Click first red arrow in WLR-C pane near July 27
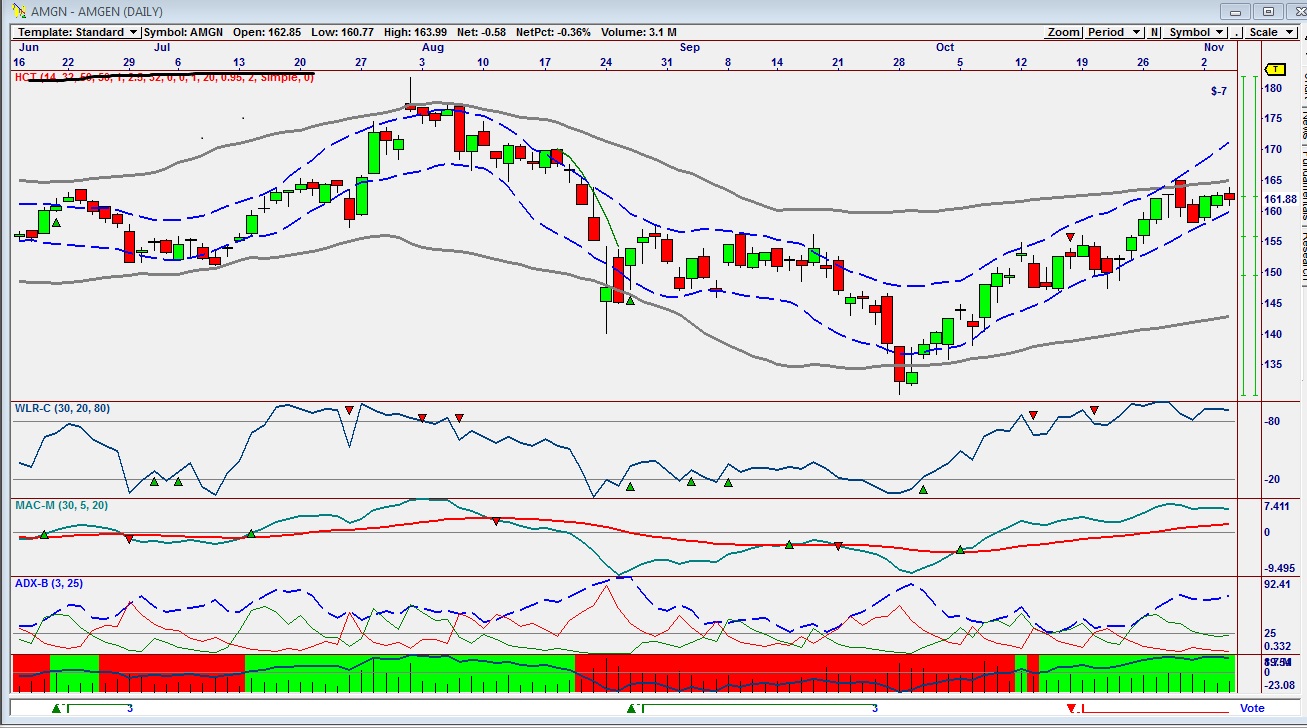 349,411
